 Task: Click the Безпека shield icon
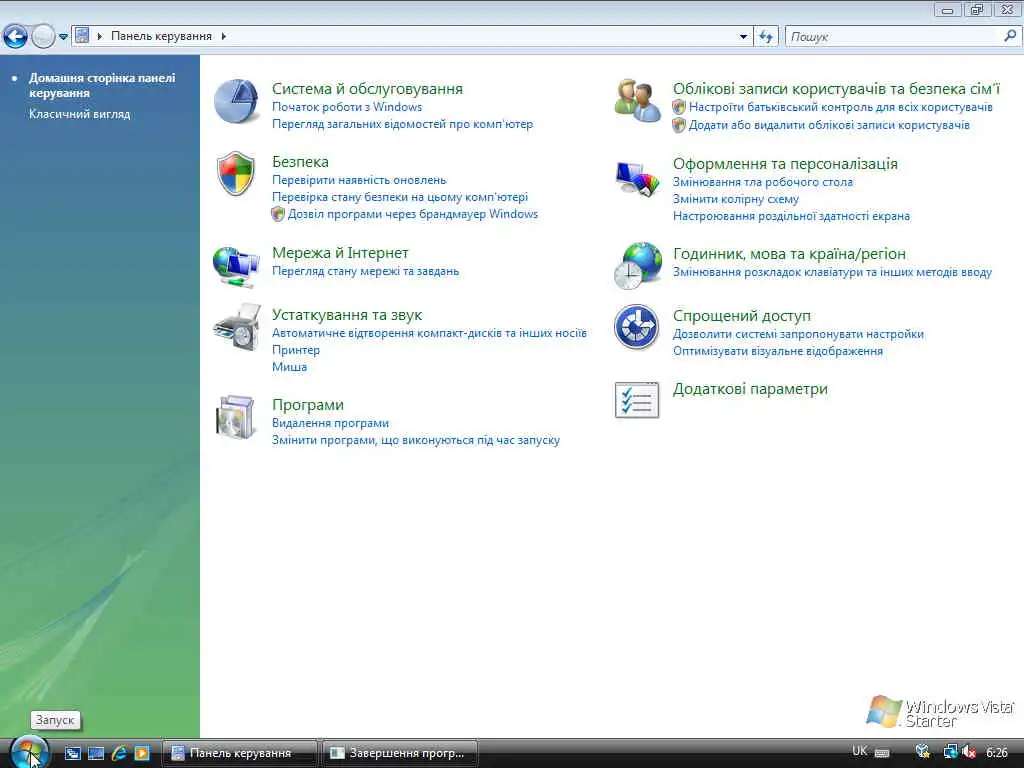(x=236, y=174)
